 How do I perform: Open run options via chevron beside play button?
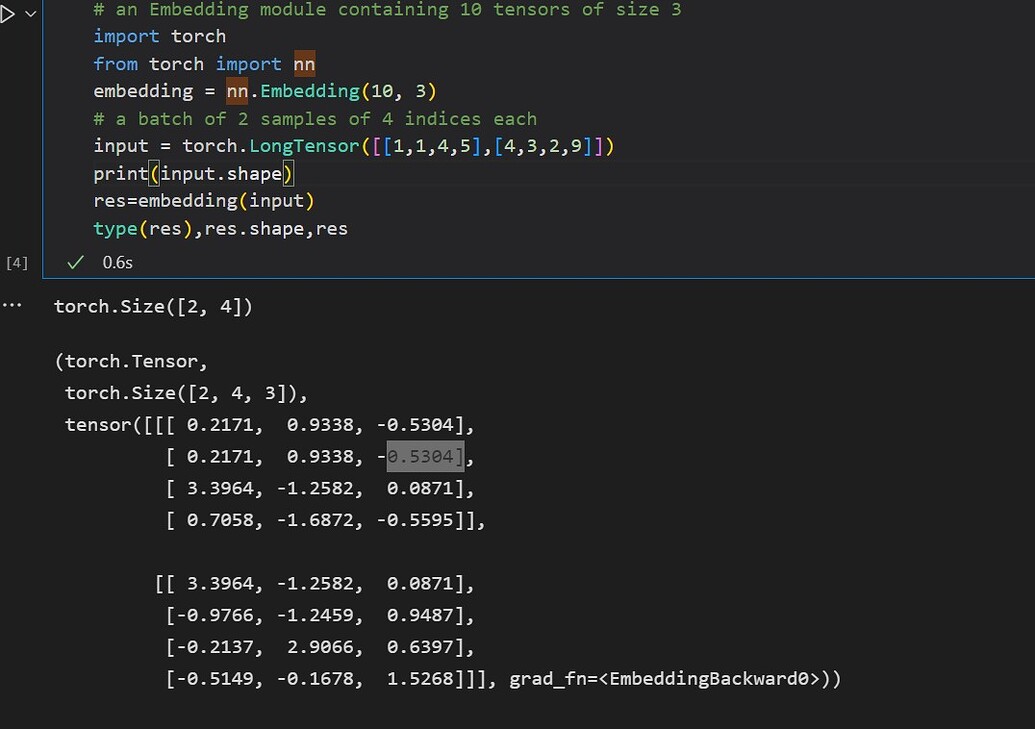[x=28, y=13]
